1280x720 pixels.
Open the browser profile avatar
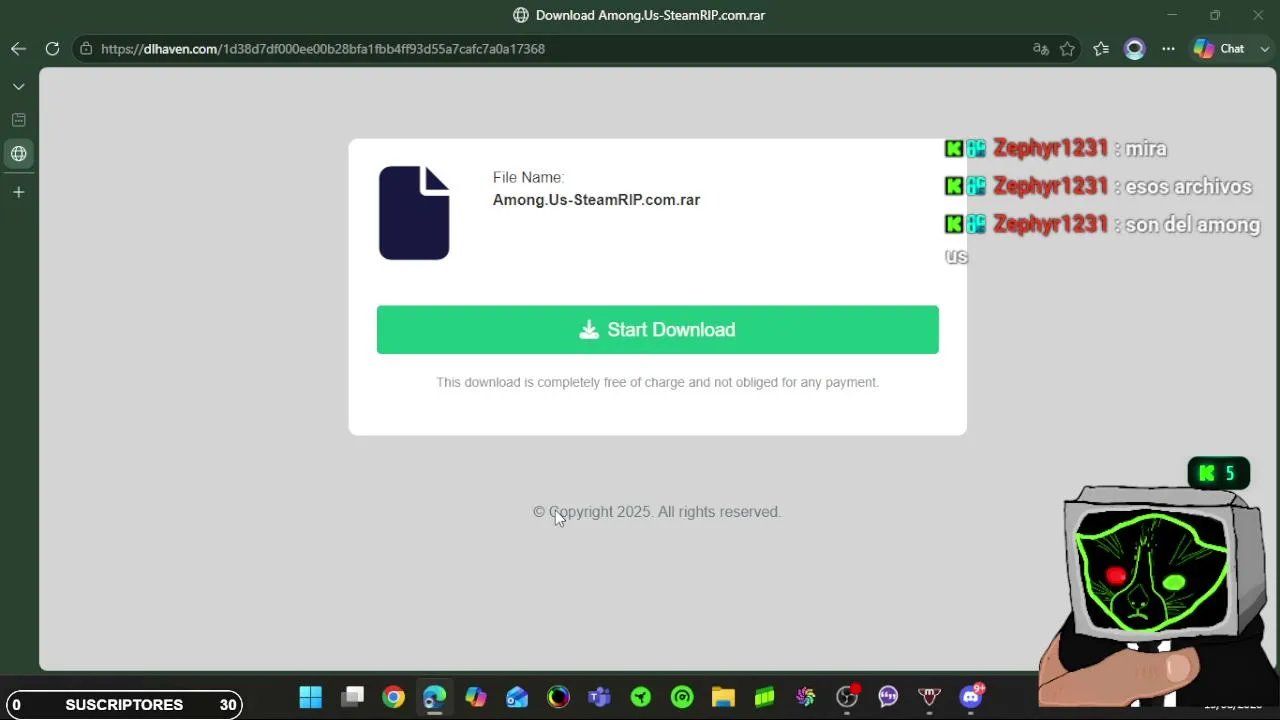point(1134,49)
